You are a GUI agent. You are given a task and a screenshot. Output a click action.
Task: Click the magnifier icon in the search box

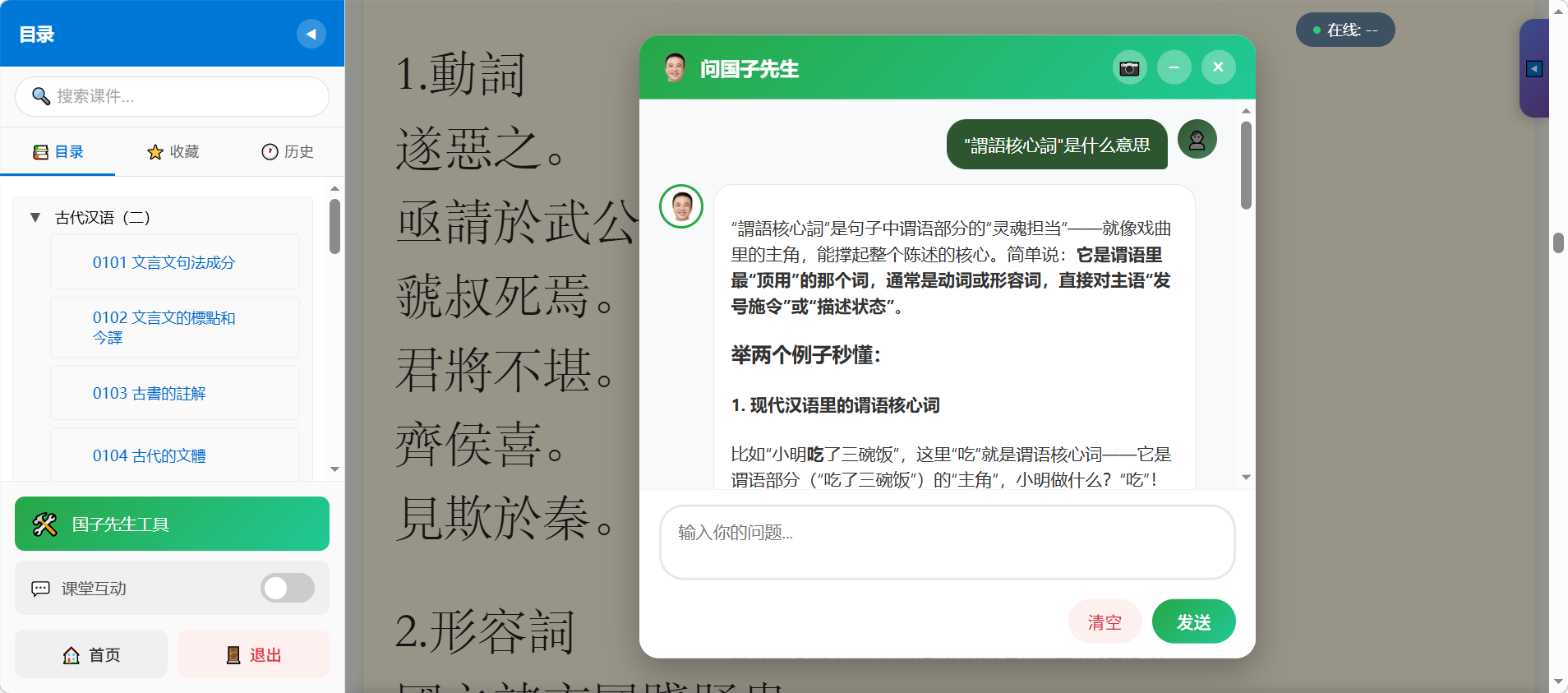(x=40, y=96)
